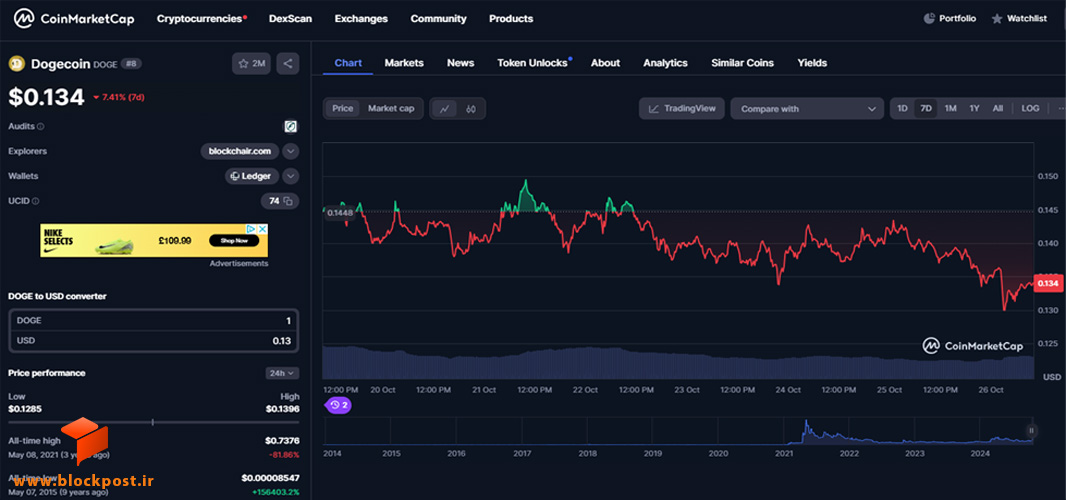The width and height of the screenshot is (1066, 500).
Task: Expand the Compare with dropdown
Action: pos(807,109)
